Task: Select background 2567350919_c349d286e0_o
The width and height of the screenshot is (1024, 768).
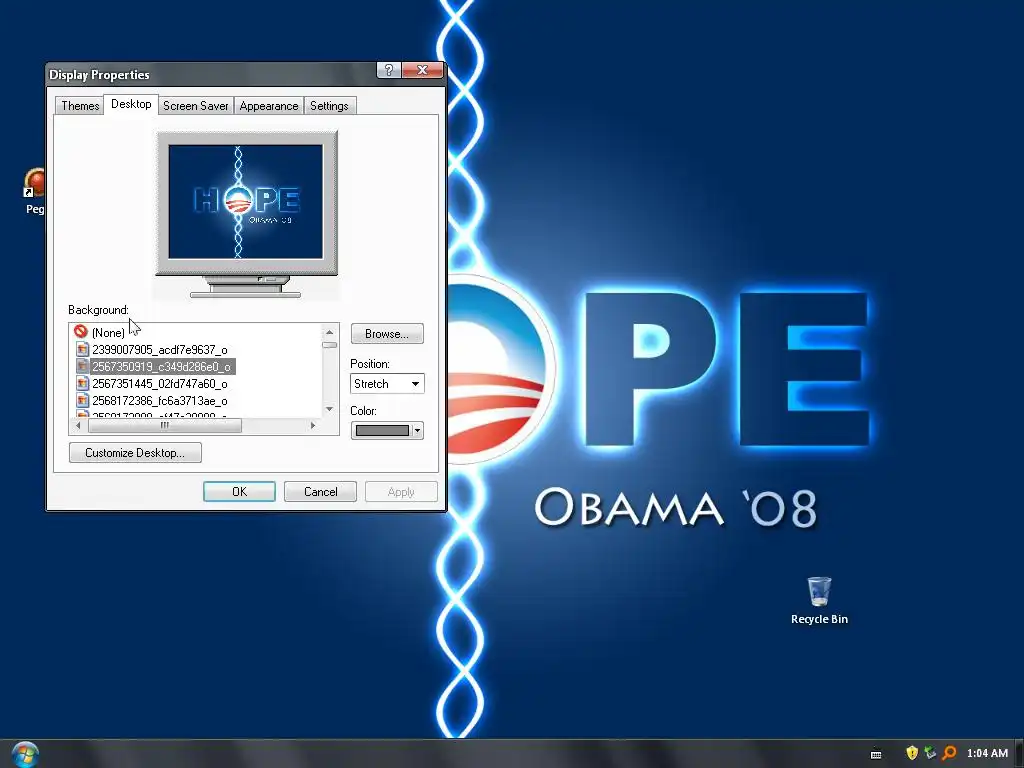Action: (161, 367)
